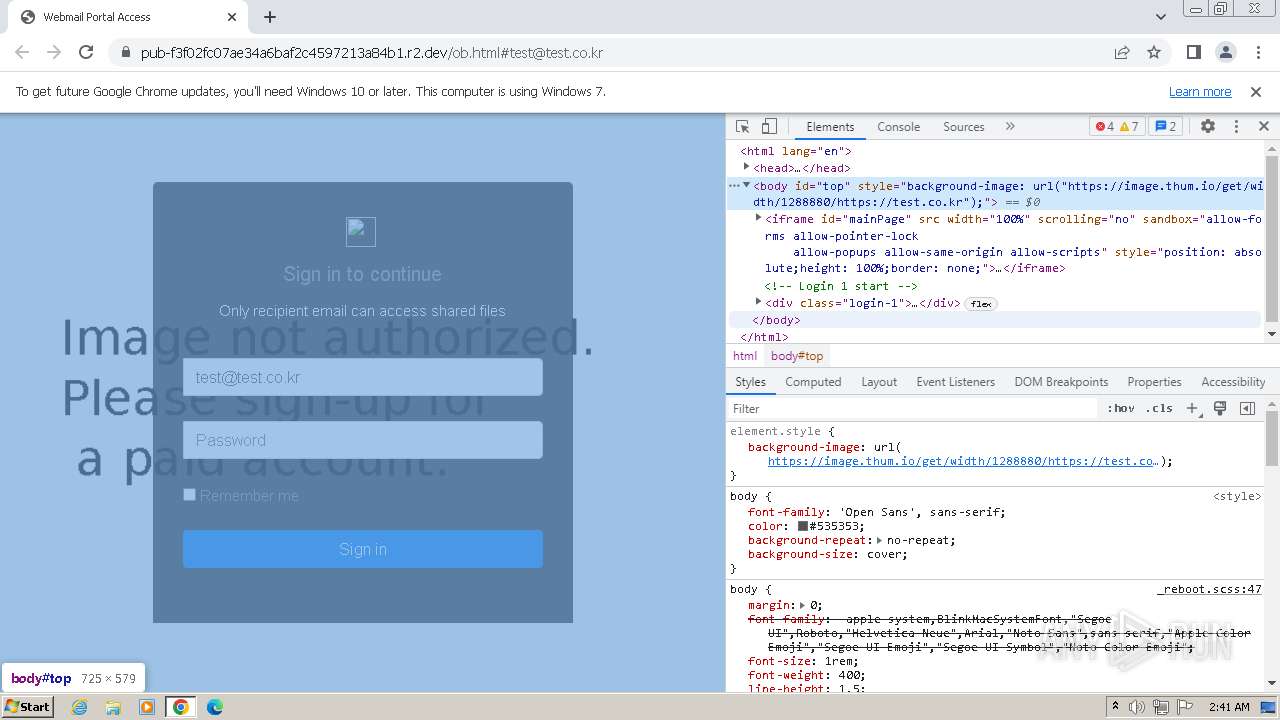The height and width of the screenshot is (720, 1280).
Task: Toggle the device toolbar icon
Action: tap(769, 127)
